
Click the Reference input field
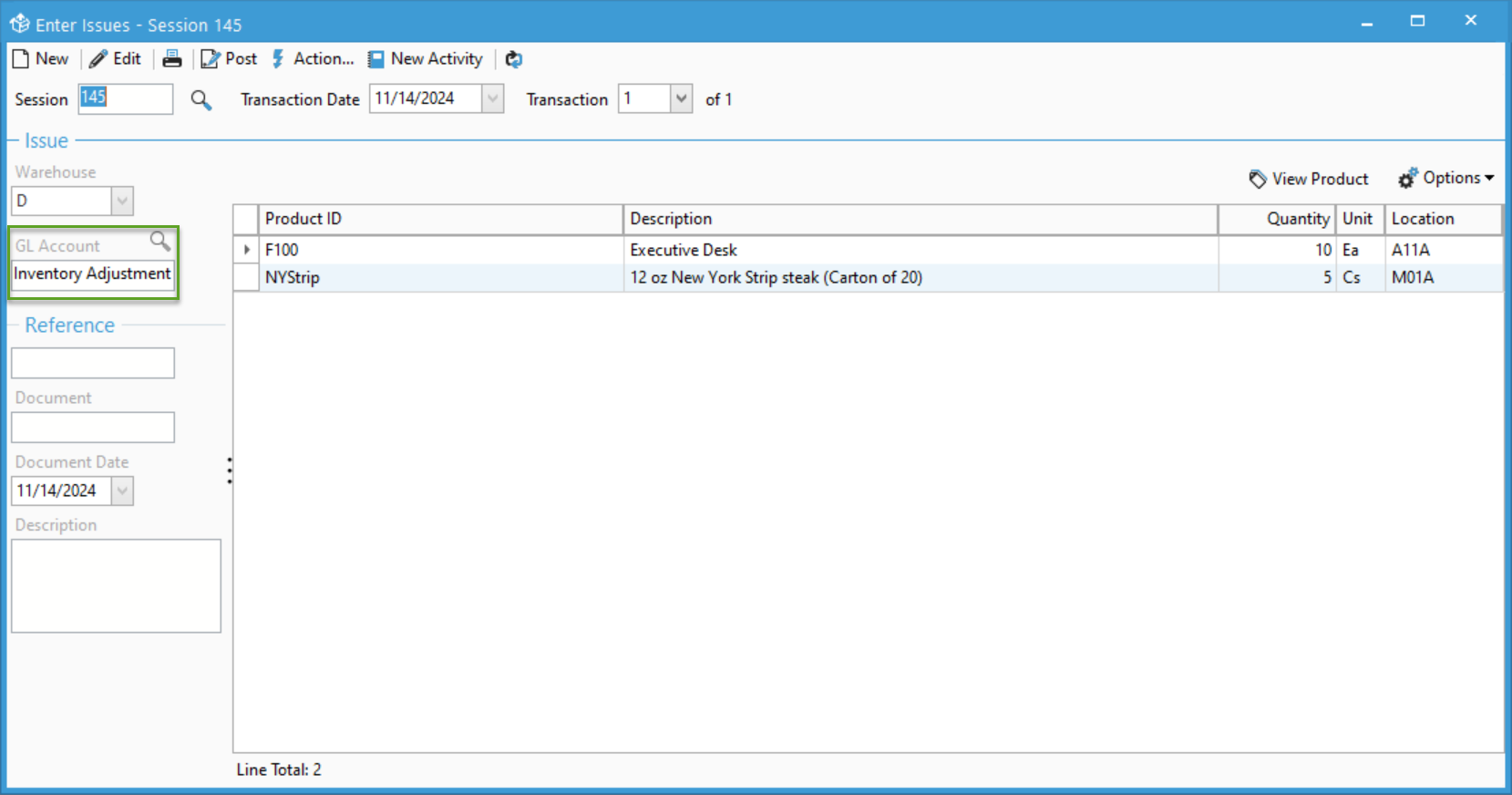tap(93, 363)
